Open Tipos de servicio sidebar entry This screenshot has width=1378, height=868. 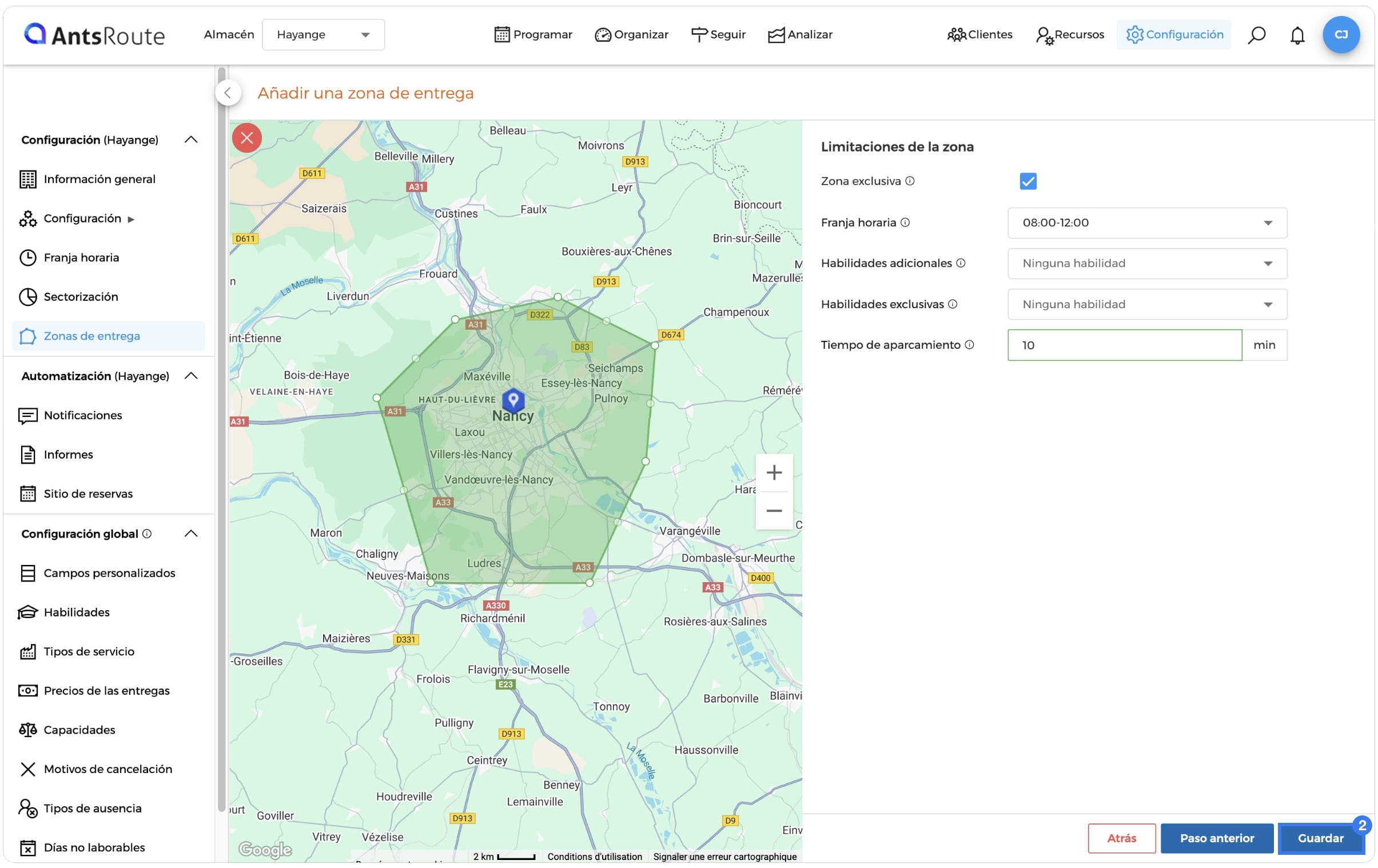(x=108, y=651)
